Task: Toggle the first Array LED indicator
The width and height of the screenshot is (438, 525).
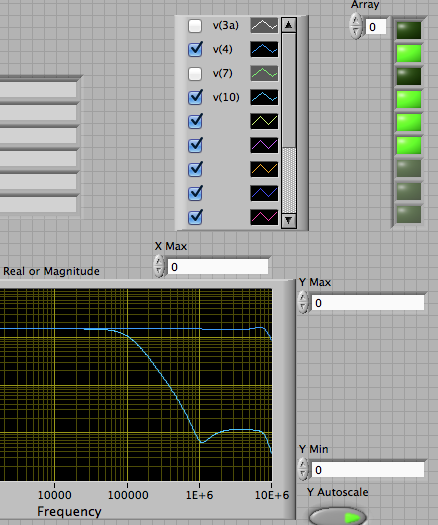Action: click(x=409, y=30)
